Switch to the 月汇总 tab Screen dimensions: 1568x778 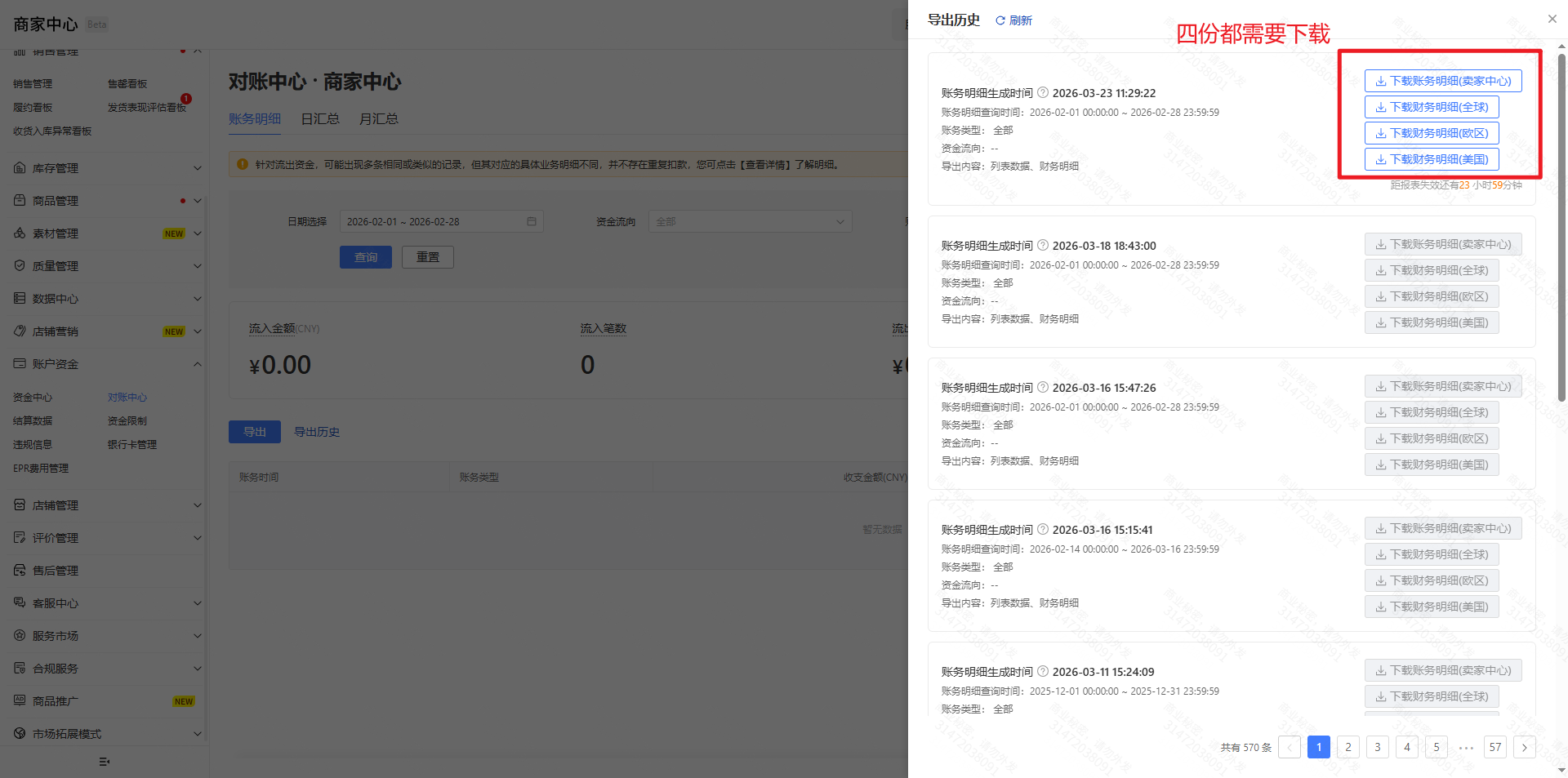tap(378, 119)
